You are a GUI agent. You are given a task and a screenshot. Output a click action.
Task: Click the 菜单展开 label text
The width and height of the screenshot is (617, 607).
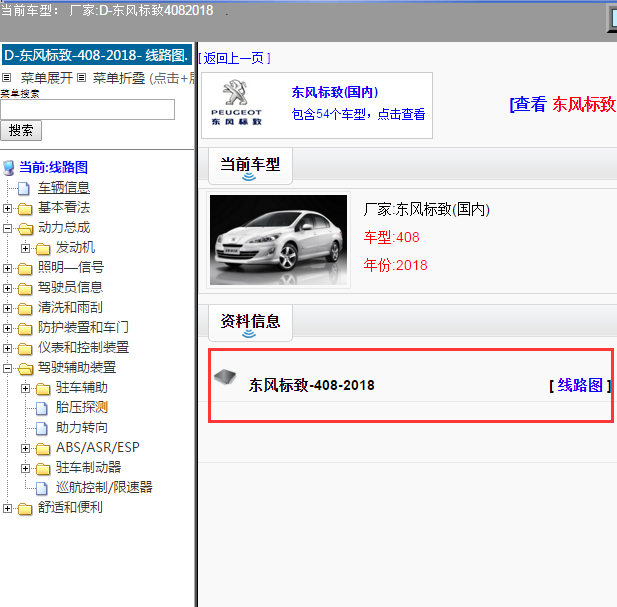tap(47, 78)
